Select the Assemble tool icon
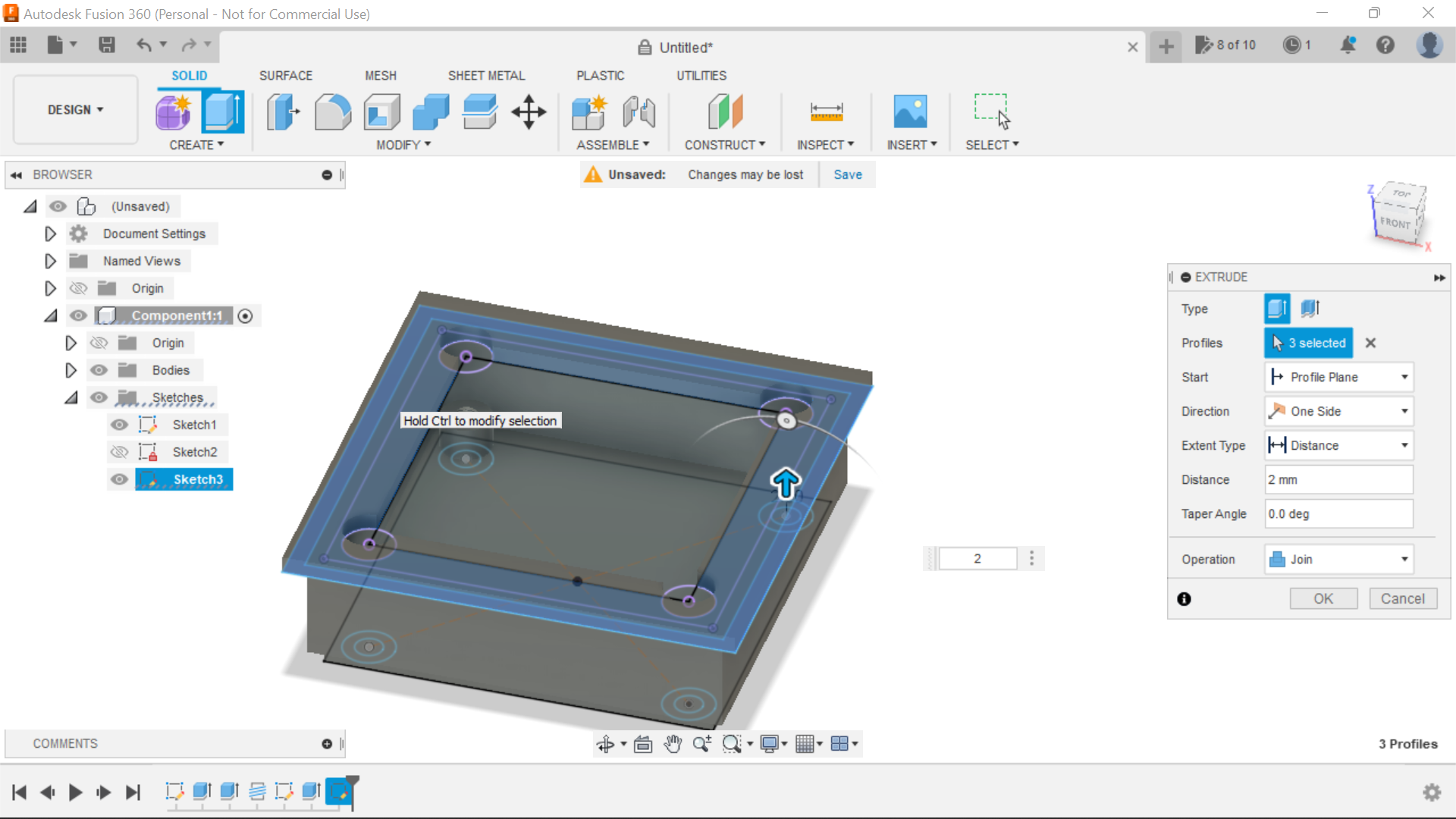Viewport: 1456px width, 819px height. point(590,111)
